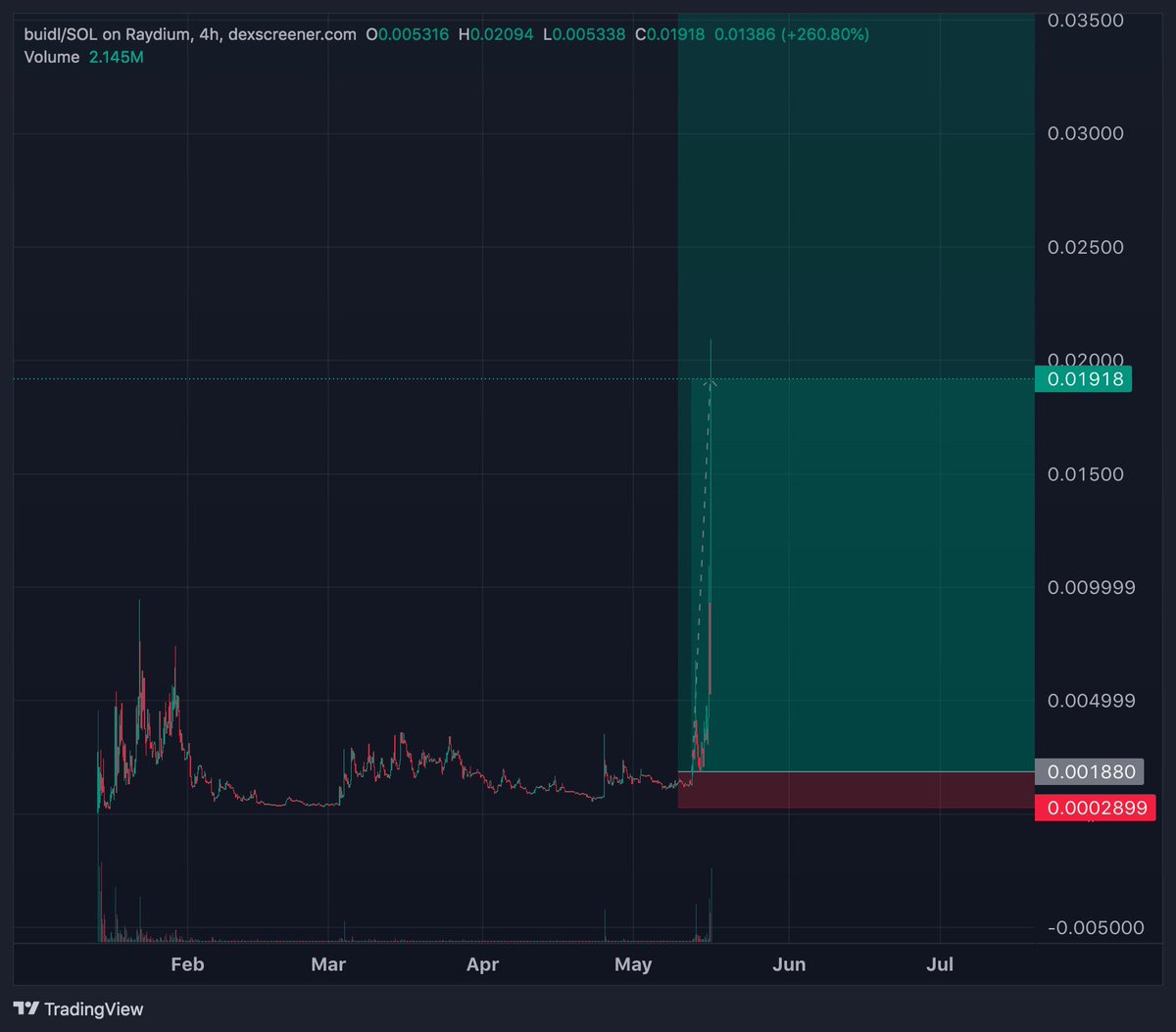Click the Feb label on time axis
This screenshot has height=1032, width=1176.
187,965
